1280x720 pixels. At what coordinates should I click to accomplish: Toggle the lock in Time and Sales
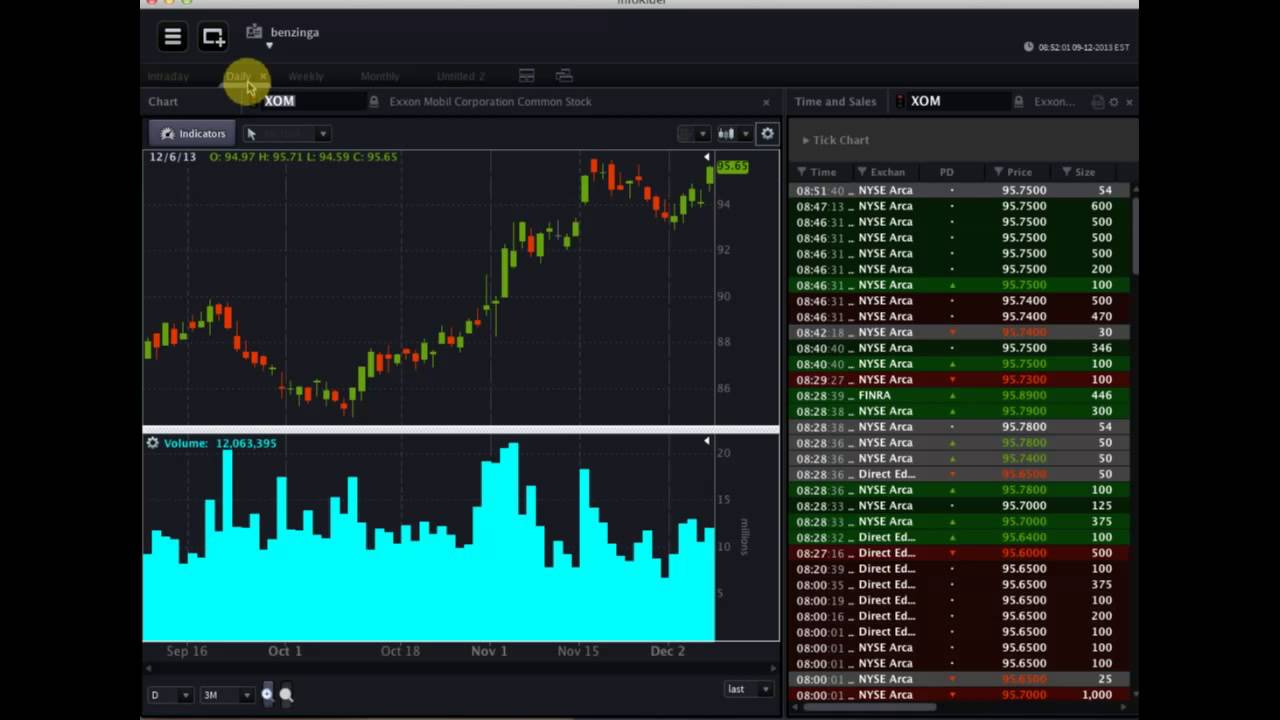pyautogui.click(x=1019, y=101)
